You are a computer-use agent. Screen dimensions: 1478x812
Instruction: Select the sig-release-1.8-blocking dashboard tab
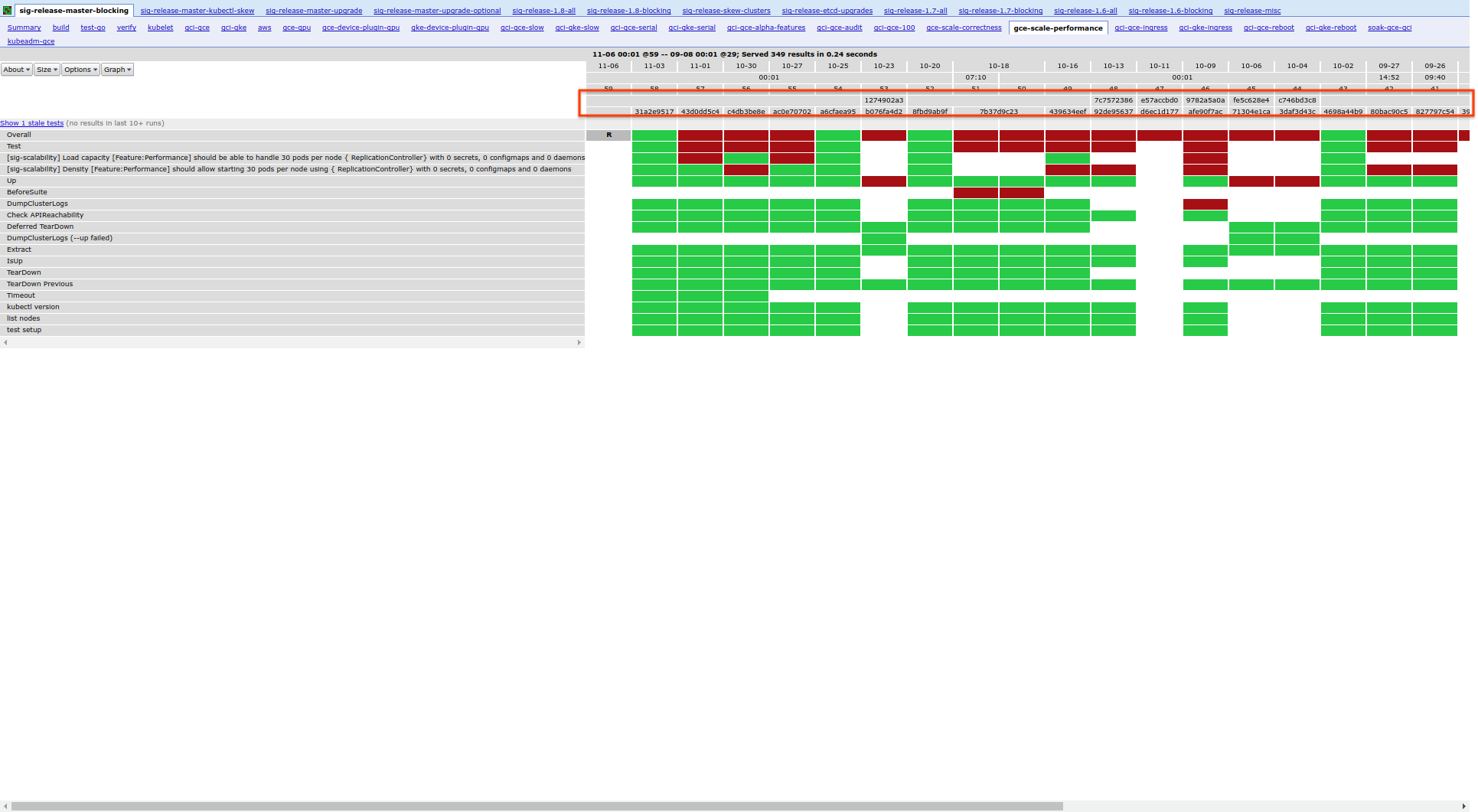tap(628, 11)
